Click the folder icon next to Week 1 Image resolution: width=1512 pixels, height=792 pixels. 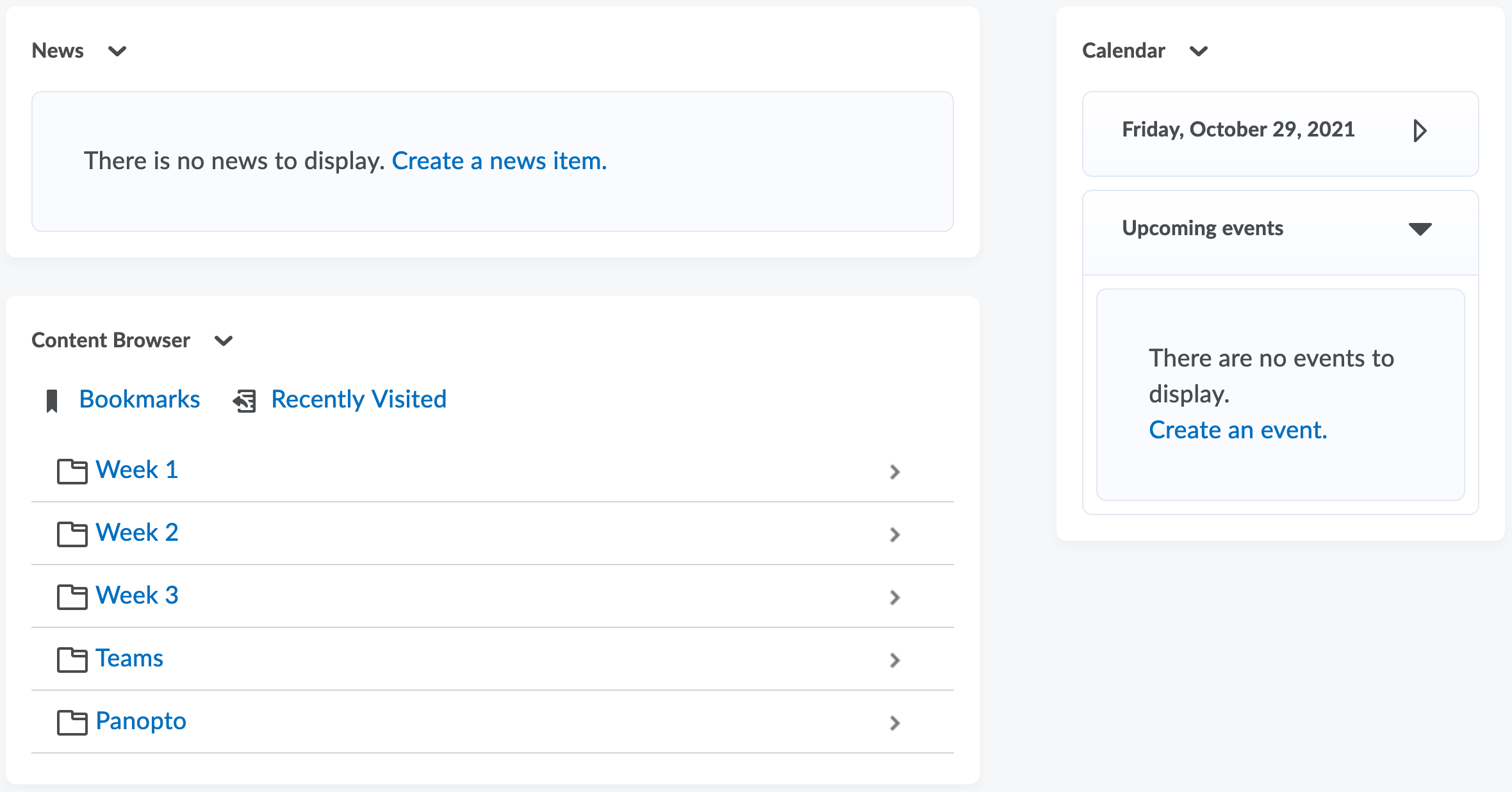pyautogui.click(x=72, y=471)
